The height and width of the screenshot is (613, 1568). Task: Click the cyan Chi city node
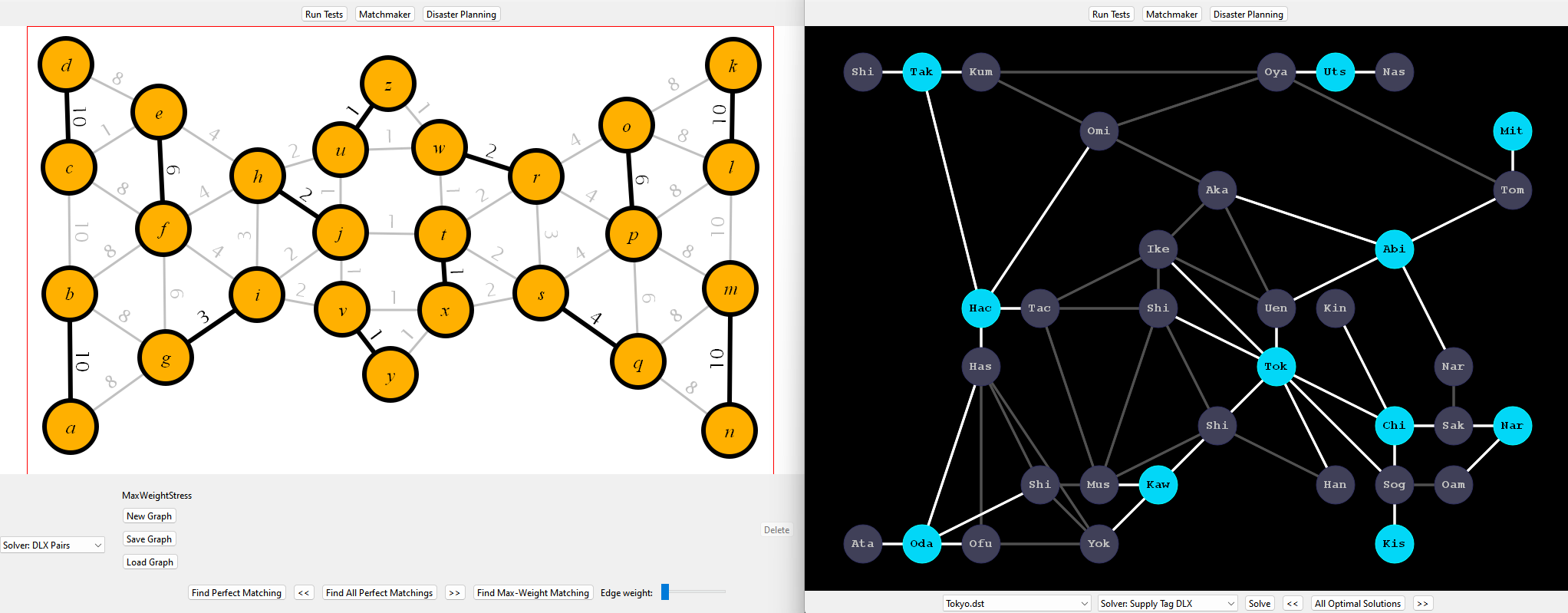[1394, 426]
